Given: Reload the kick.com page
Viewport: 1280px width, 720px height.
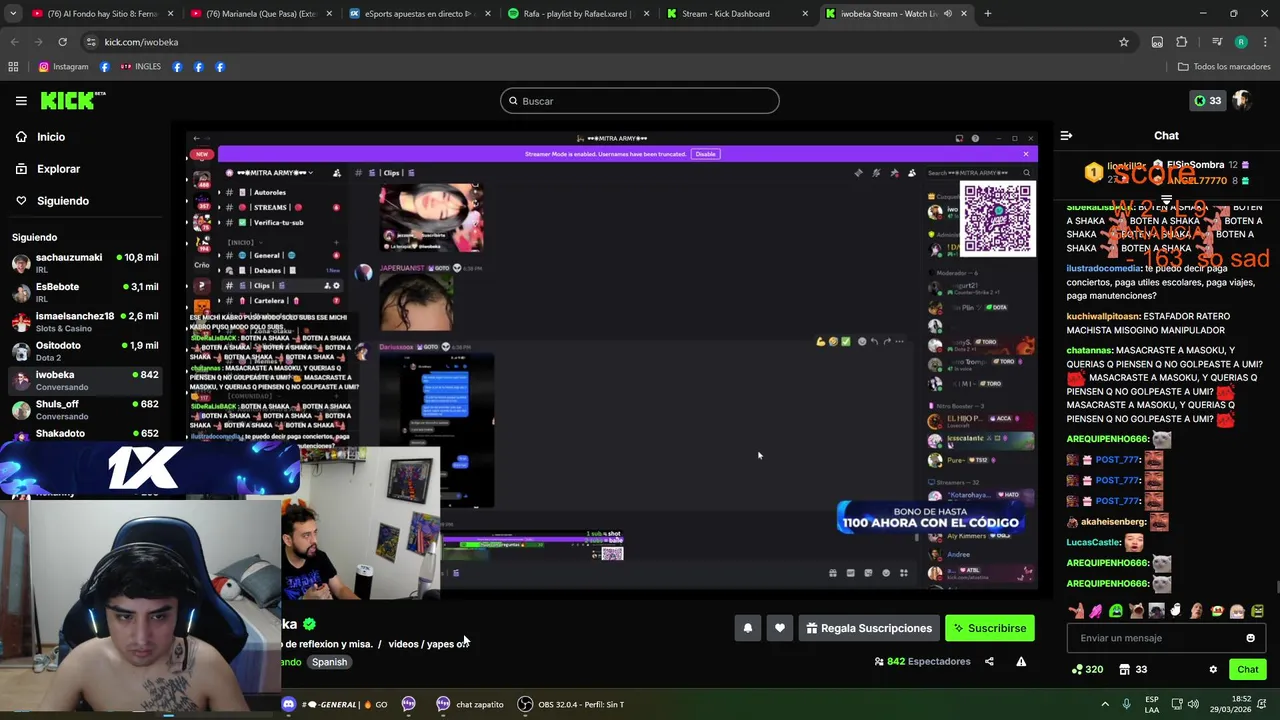Looking at the screenshot, I should click(62, 42).
